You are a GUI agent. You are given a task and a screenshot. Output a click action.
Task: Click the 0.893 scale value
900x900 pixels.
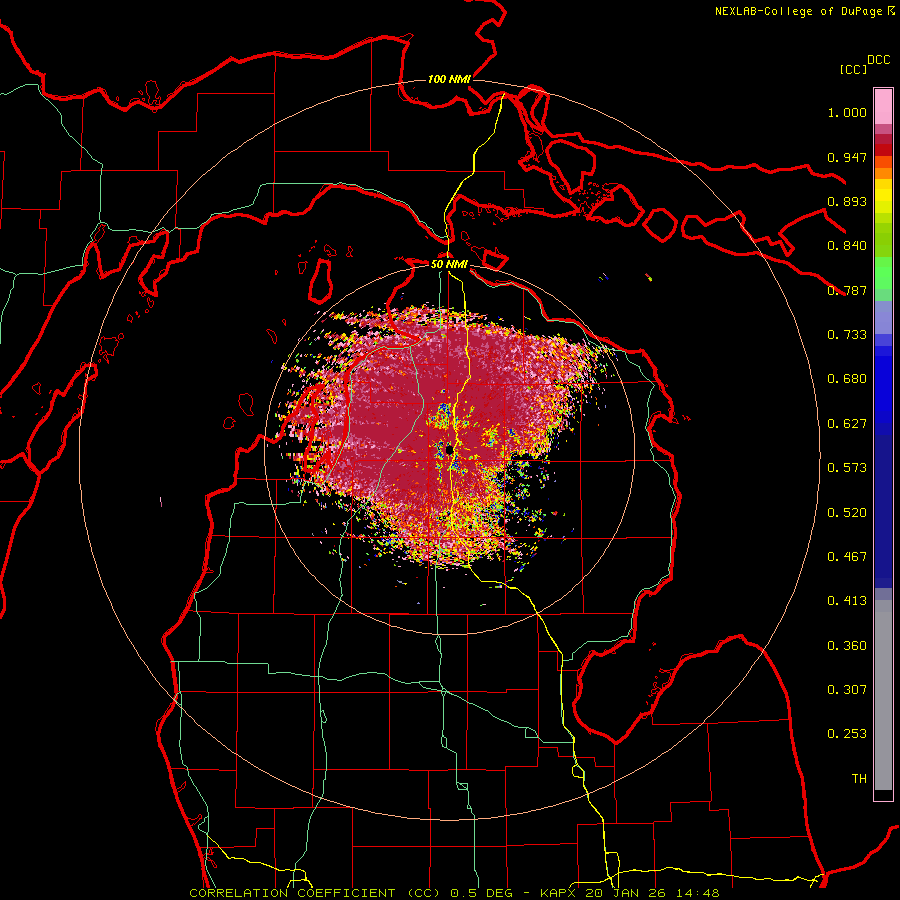coord(847,201)
